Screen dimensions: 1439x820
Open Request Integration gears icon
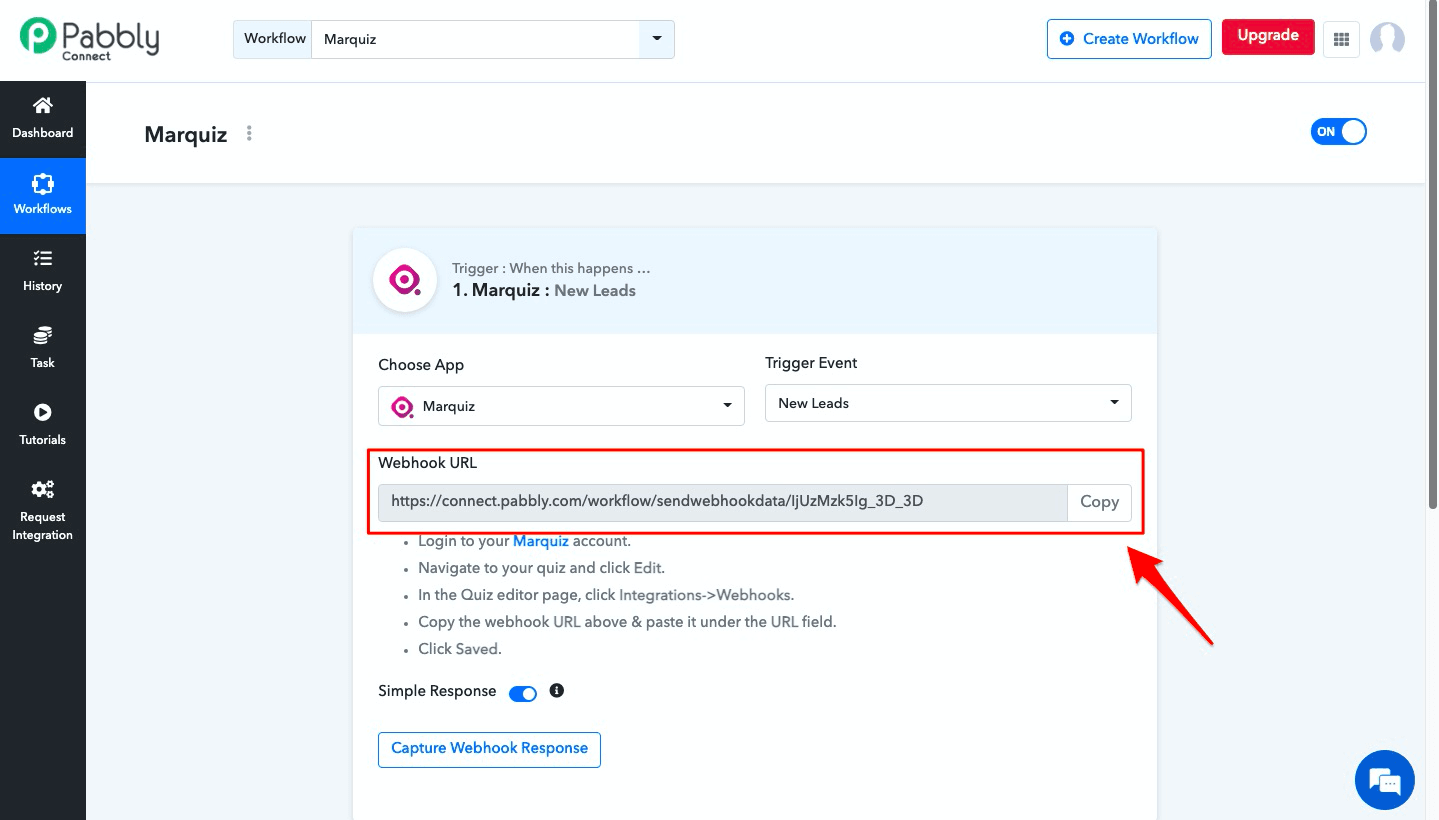click(x=43, y=489)
